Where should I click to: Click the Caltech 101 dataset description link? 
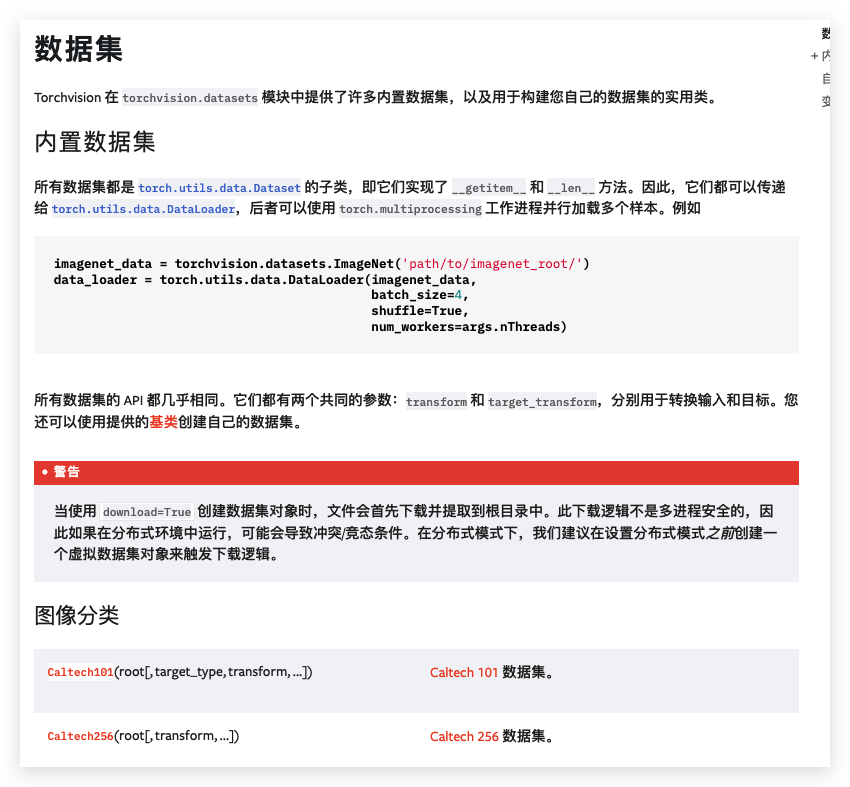(463, 672)
